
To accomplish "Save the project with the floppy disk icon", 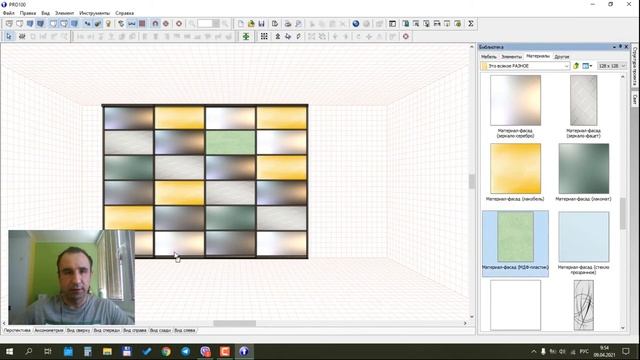I will (262, 24).
